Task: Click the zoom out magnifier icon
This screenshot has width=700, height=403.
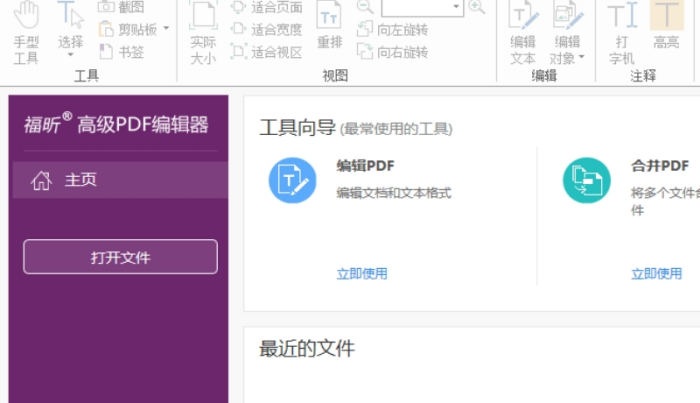Action: [x=365, y=6]
